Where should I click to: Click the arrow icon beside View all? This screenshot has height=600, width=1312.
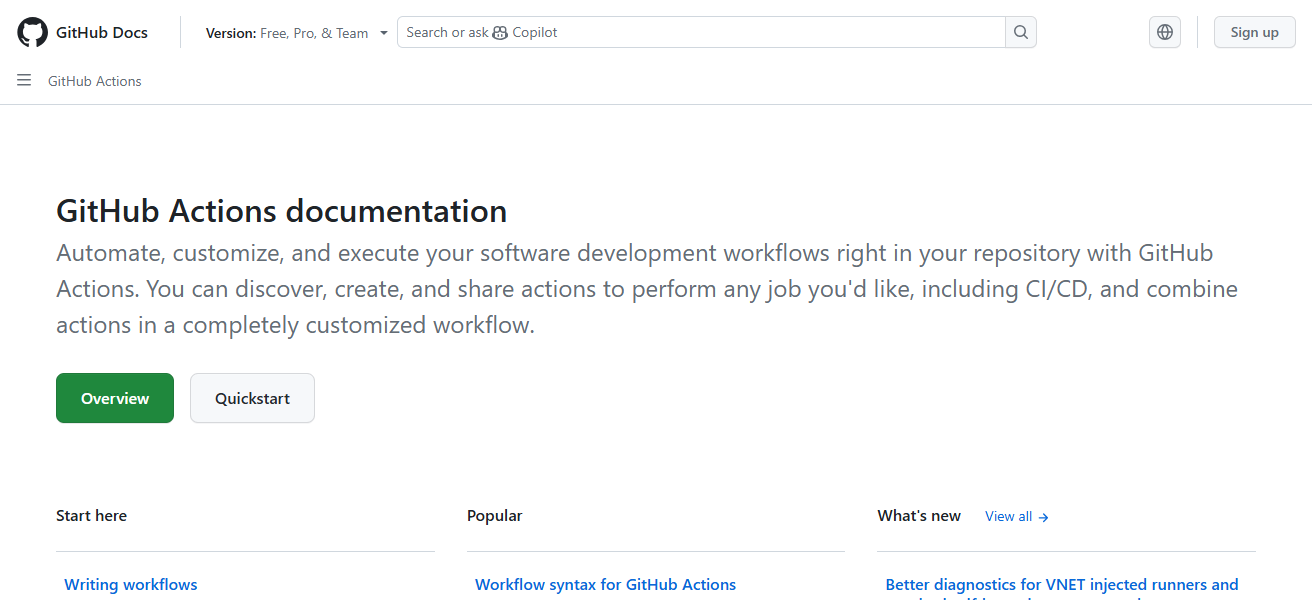(1043, 516)
